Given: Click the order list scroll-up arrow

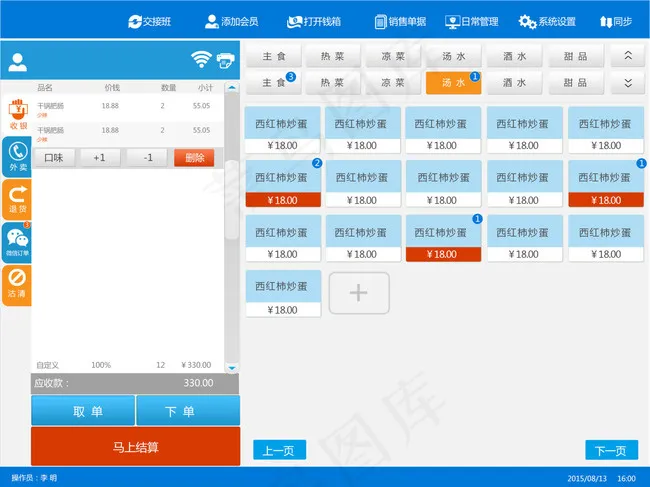Looking at the screenshot, I should (232, 88).
